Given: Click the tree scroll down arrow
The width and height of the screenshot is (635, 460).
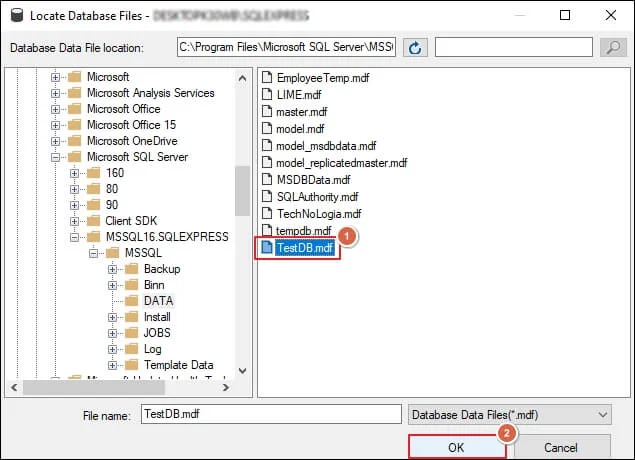Looking at the screenshot, I should 242,370.
